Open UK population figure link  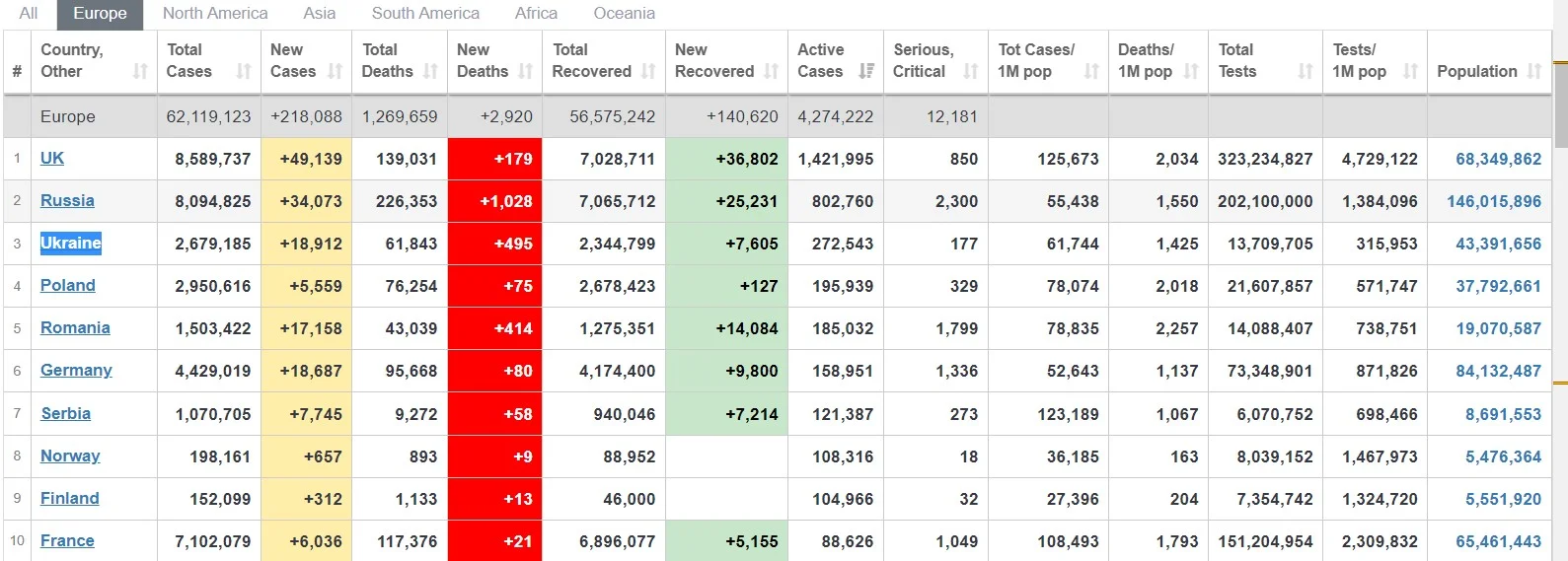[x=1497, y=159]
